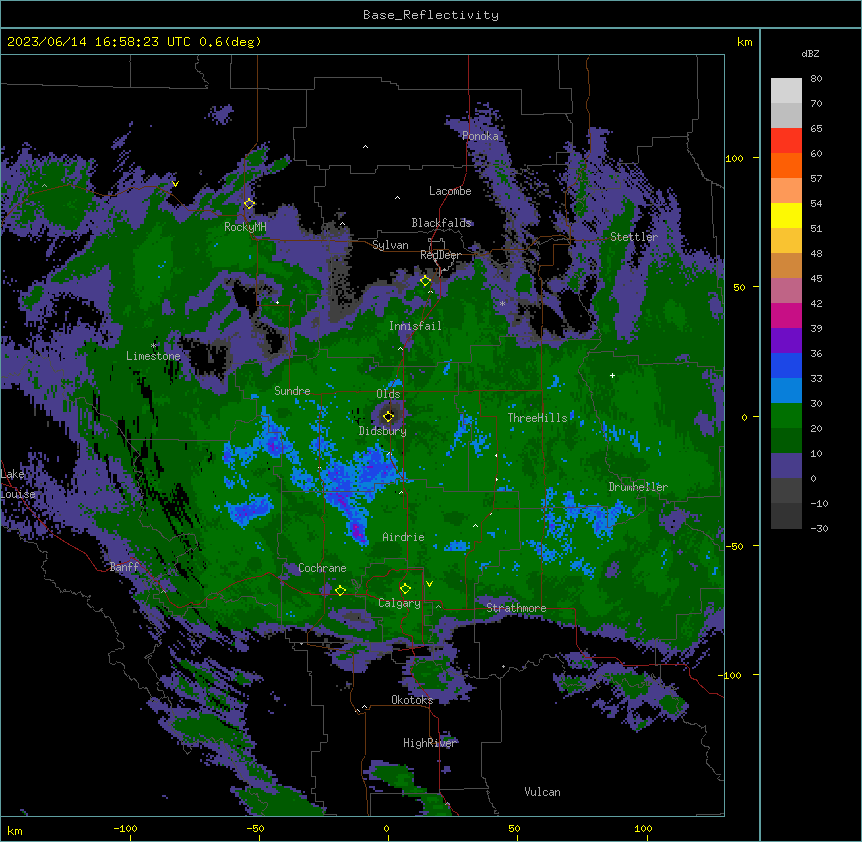The height and width of the screenshot is (842, 862).
Task: Click the Stettler city label
Action: pos(634,237)
